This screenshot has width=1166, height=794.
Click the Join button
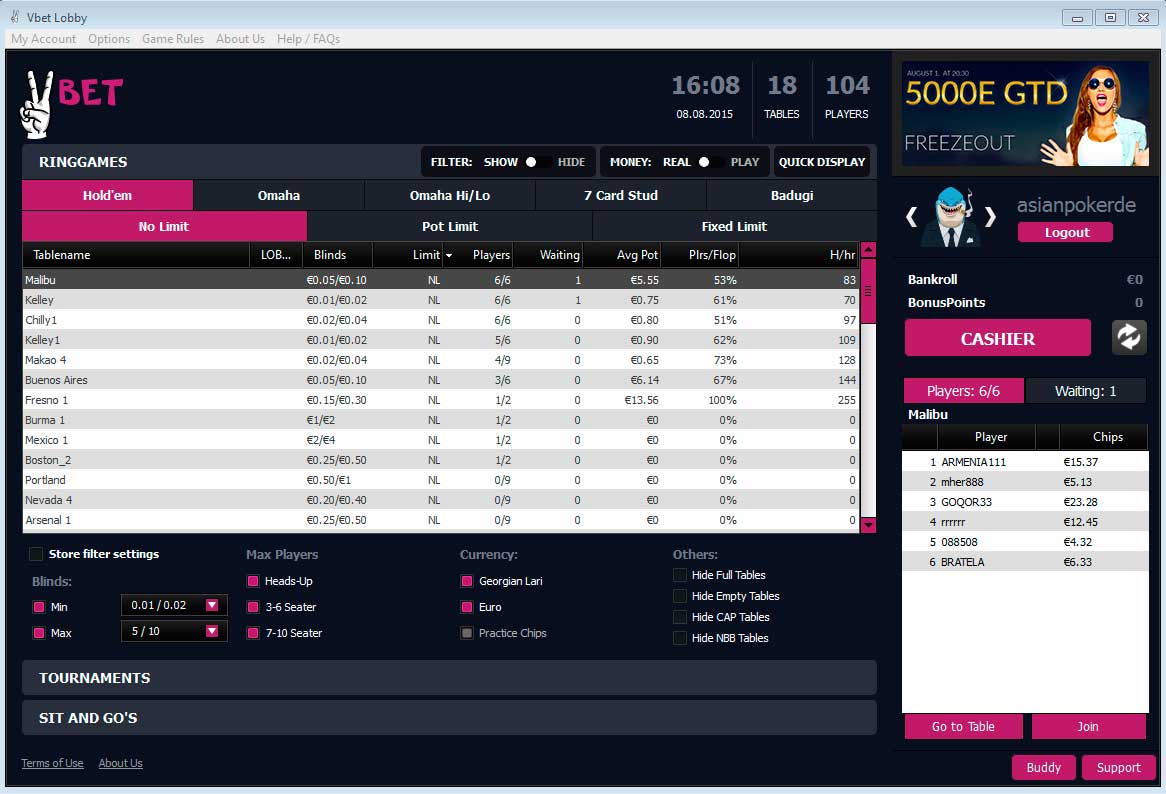(1088, 726)
